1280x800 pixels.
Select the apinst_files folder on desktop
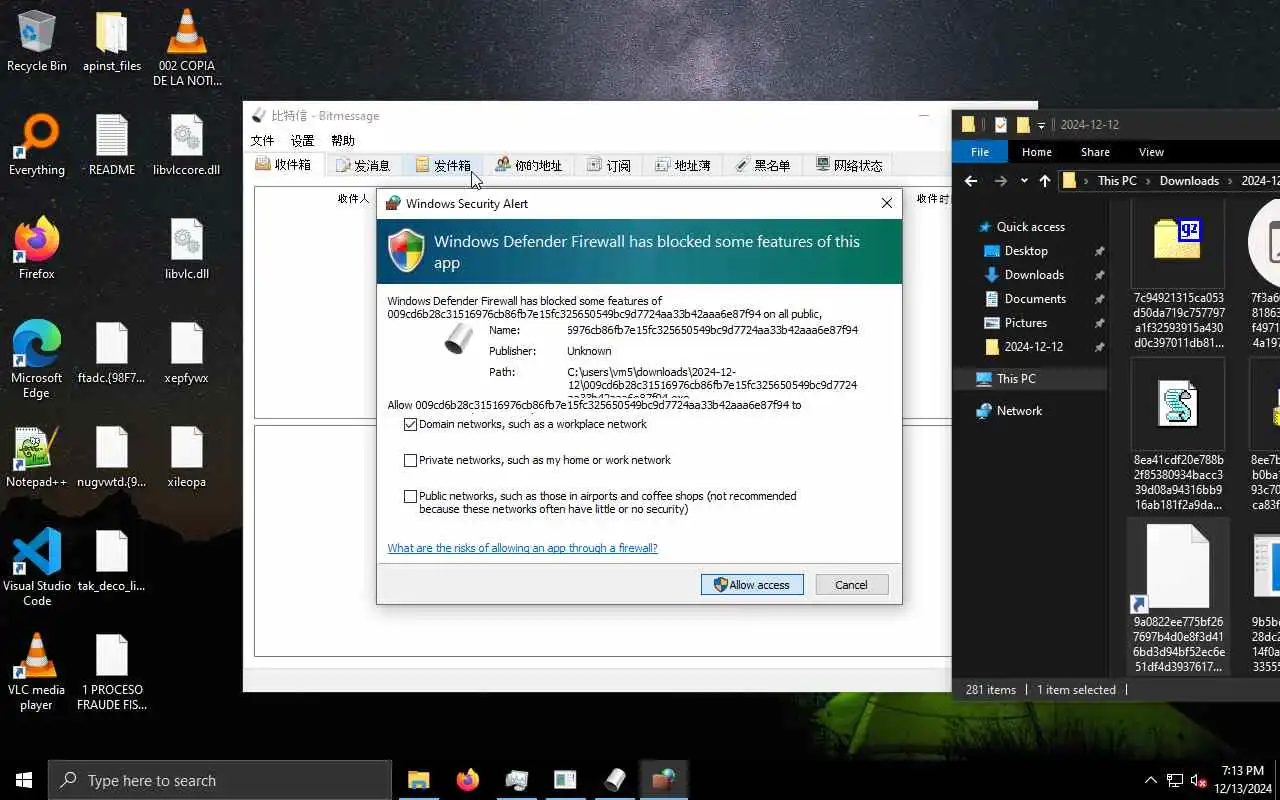tap(112, 42)
